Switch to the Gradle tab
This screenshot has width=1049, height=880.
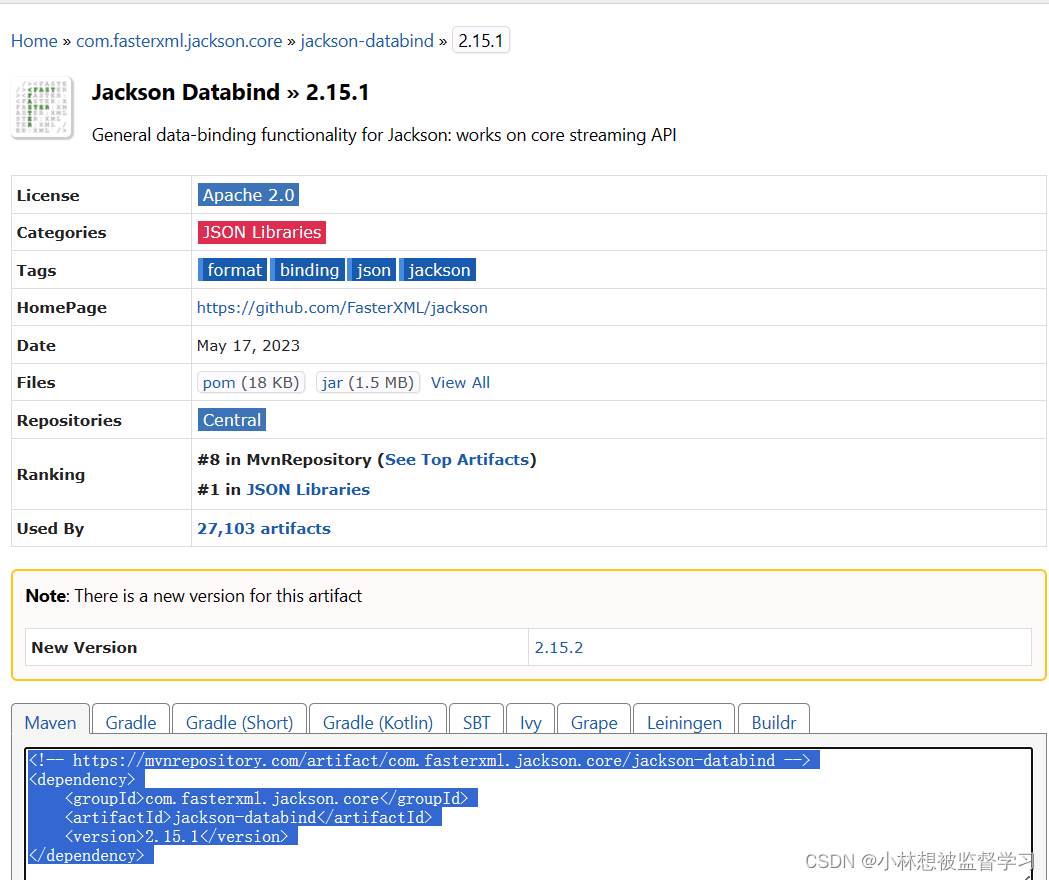(130, 722)
